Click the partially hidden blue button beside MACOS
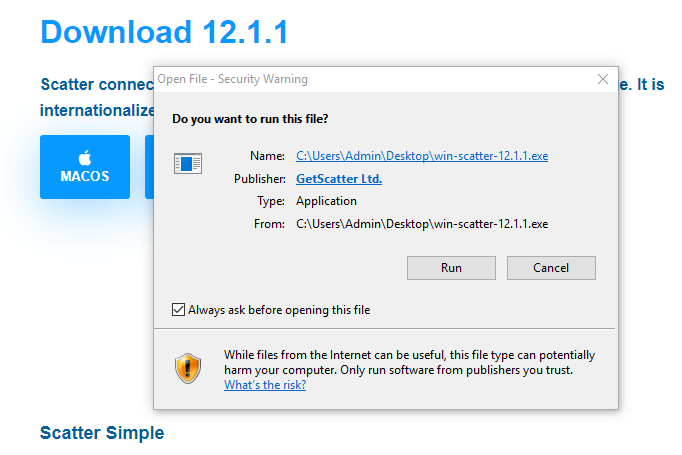Screen dimensions: 682x455 149,167
